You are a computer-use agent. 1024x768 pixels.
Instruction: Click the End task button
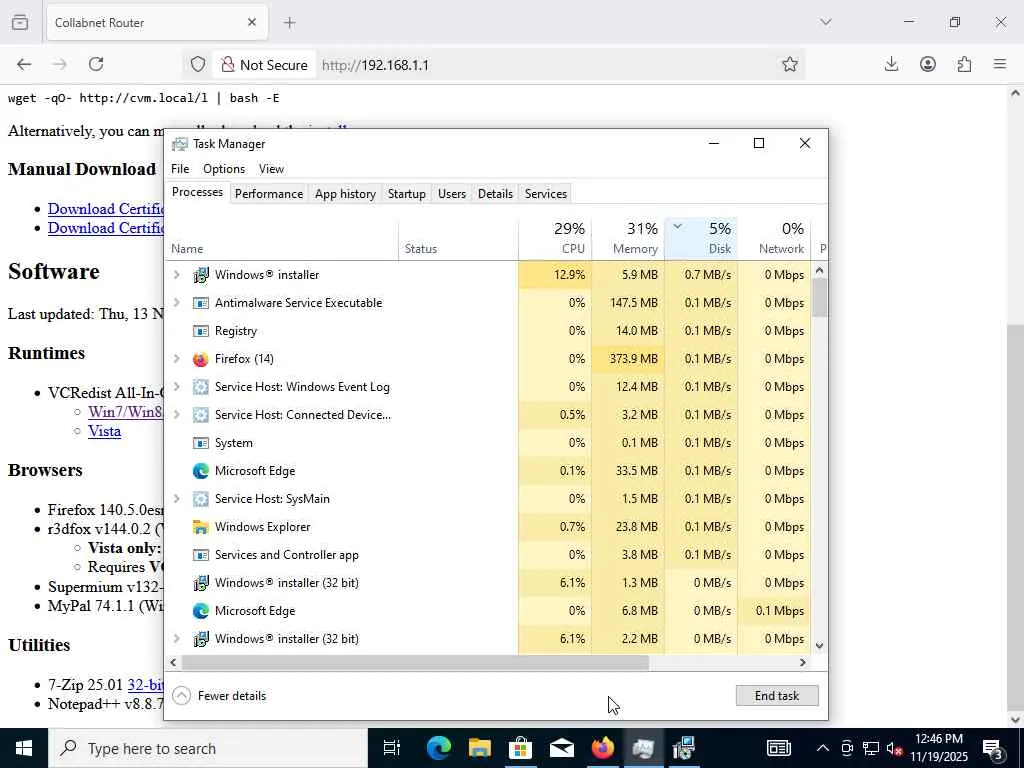coord(776,696)
